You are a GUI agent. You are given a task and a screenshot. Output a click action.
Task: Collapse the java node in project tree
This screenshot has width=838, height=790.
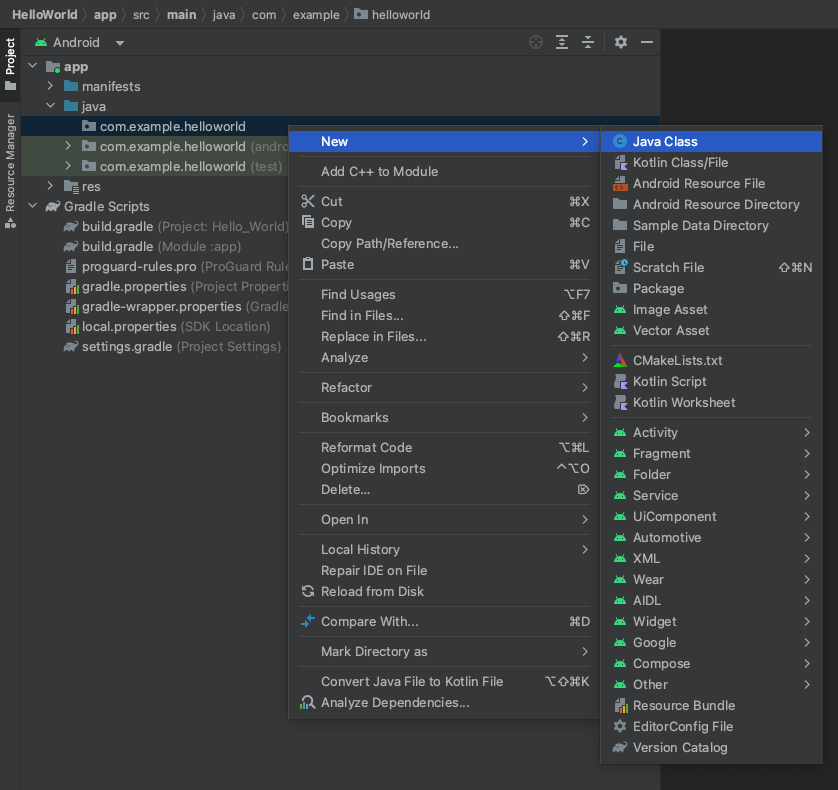(x=49, y=106)
